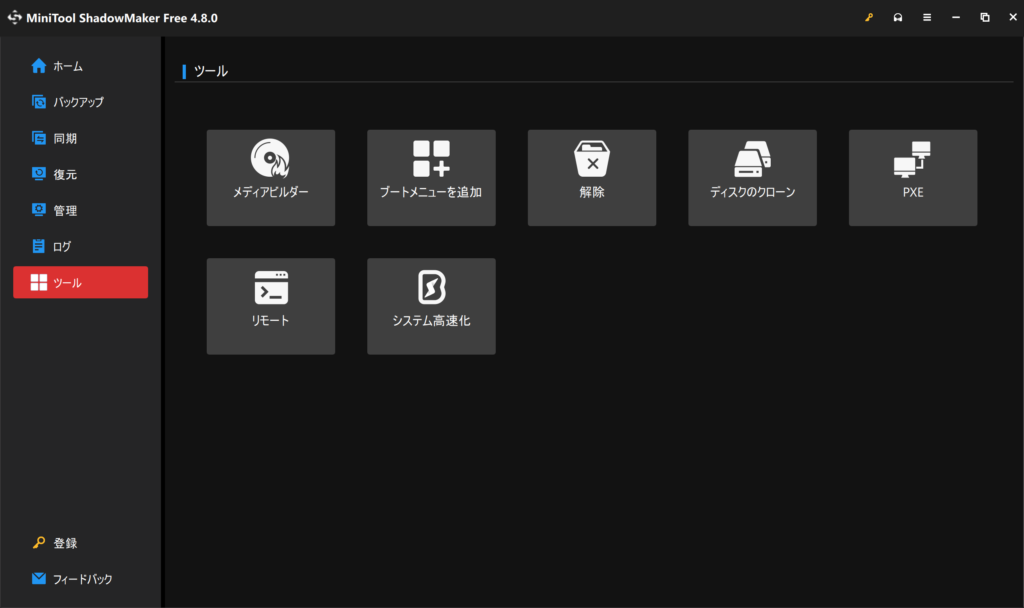
Task: Open the hamburger menu in title bar
Action: point(927,18)
